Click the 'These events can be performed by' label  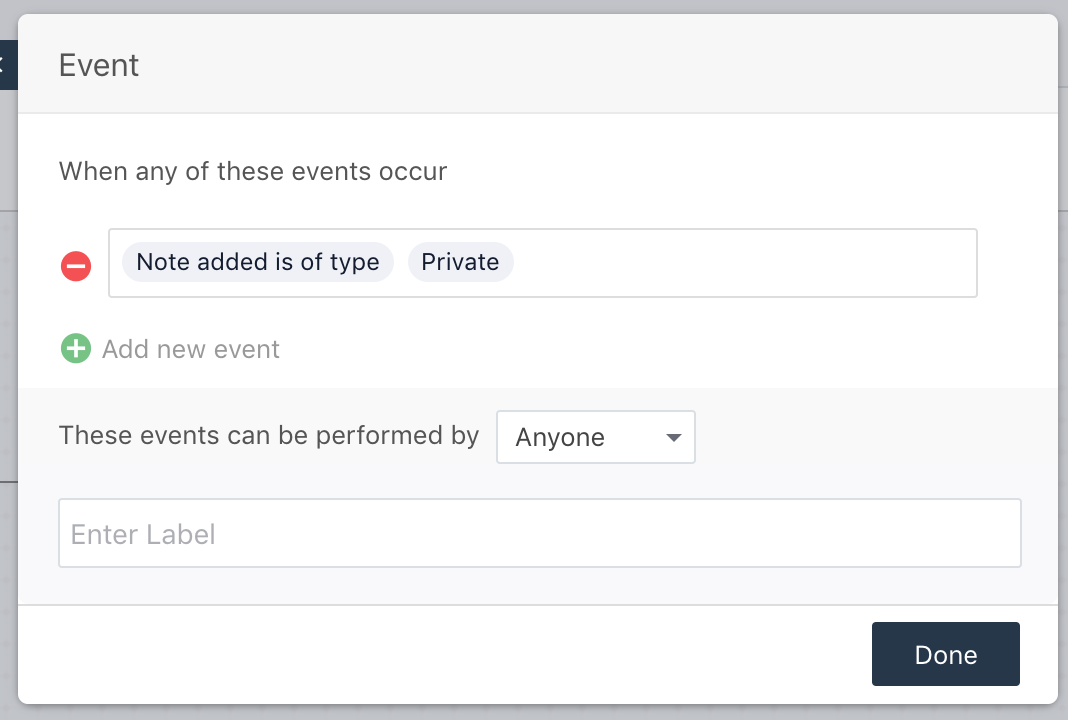tap(268, 436)
